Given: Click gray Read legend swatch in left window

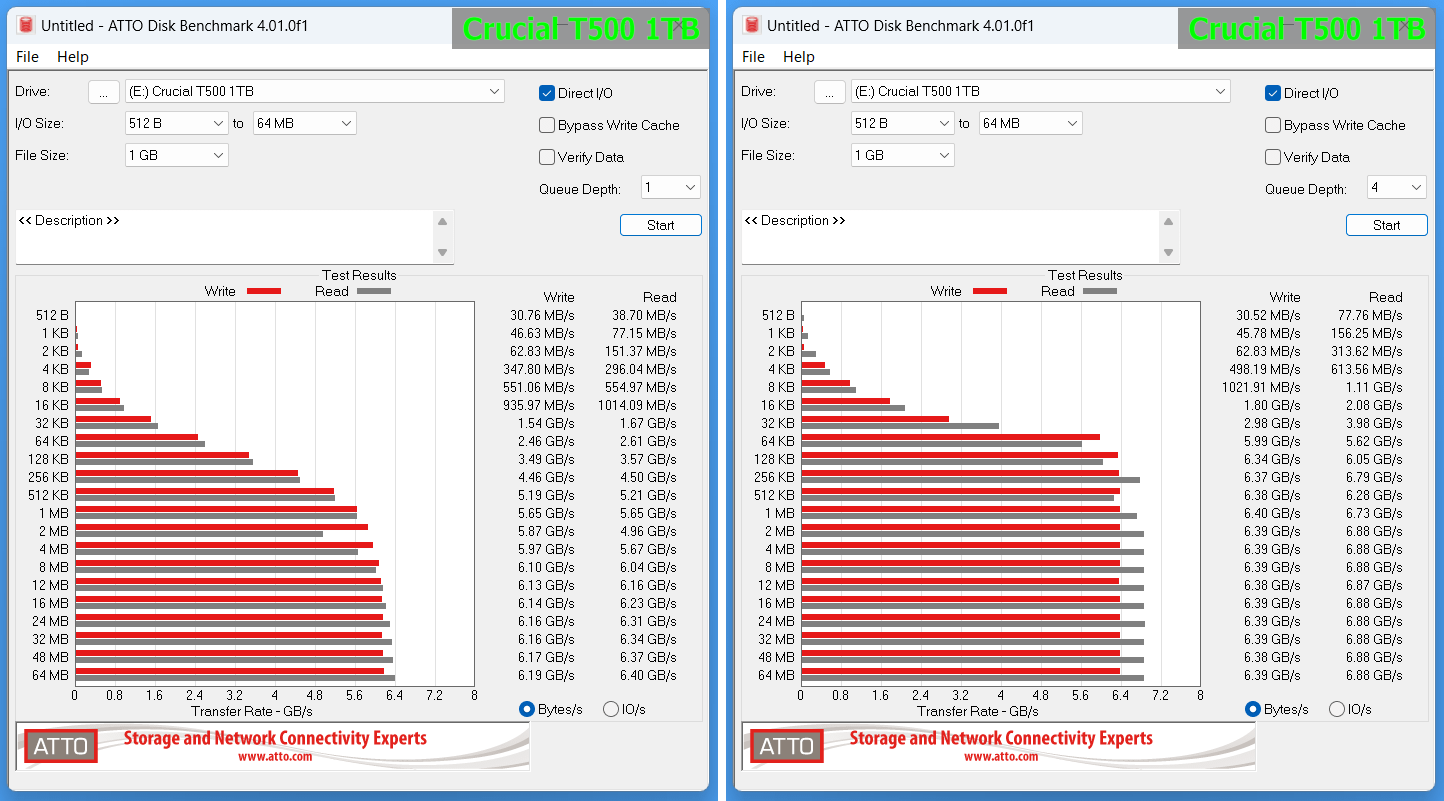Looking at the screenshot, I should click(x=374, y=291).
